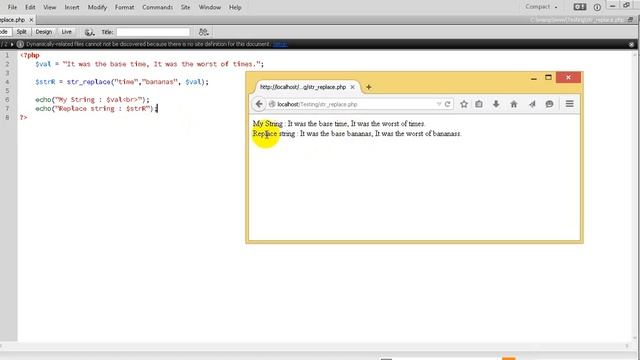Open the Site menu

[x=185, y=7]
